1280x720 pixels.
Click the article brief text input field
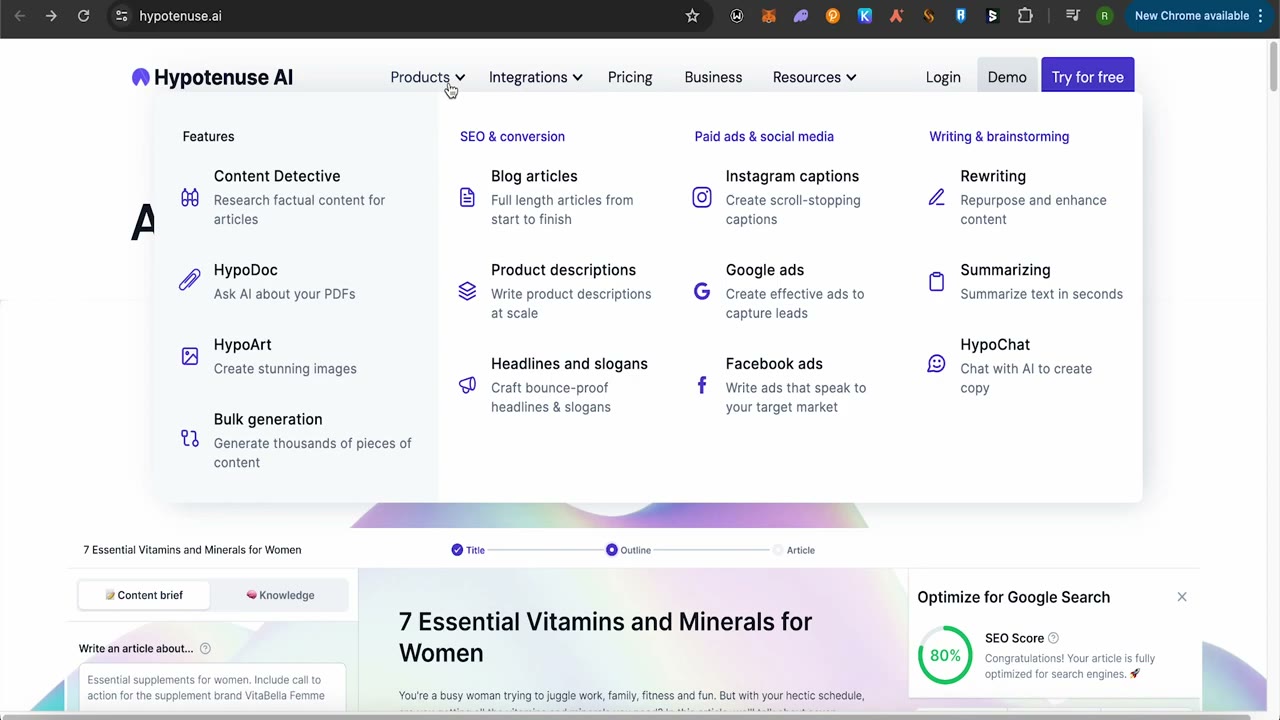(x=212, y=688)
